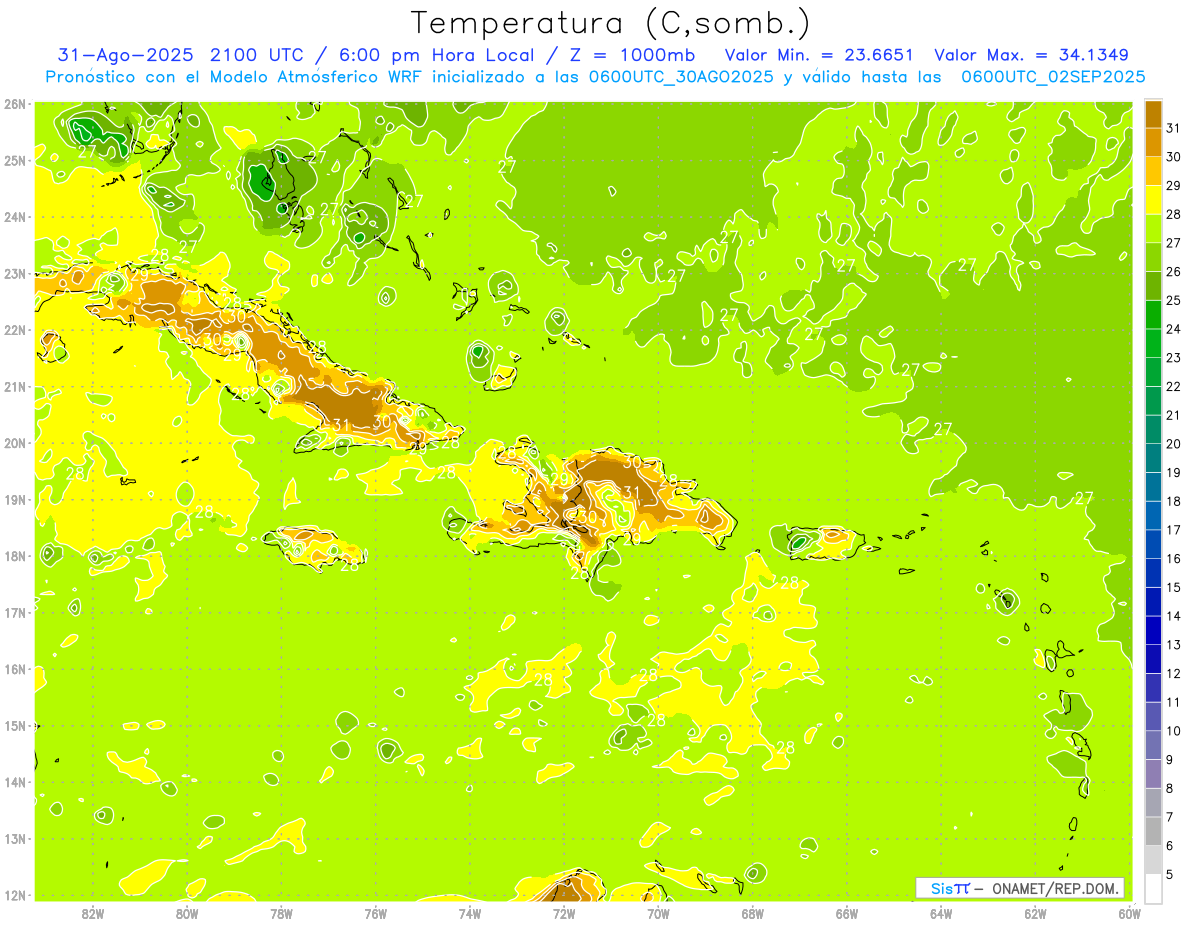
Task: Click '0600UTC_02SEP2025' valid-until text
Action: click(1053, 77)
